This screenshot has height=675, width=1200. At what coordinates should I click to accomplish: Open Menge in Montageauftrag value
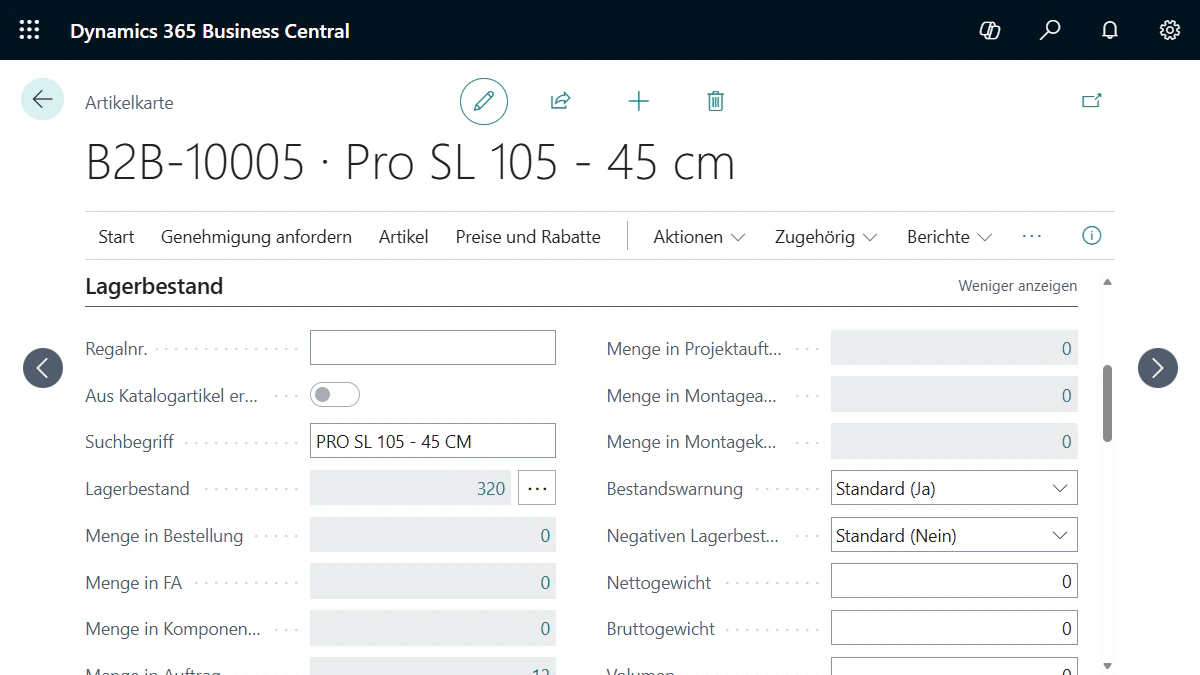1066,396
